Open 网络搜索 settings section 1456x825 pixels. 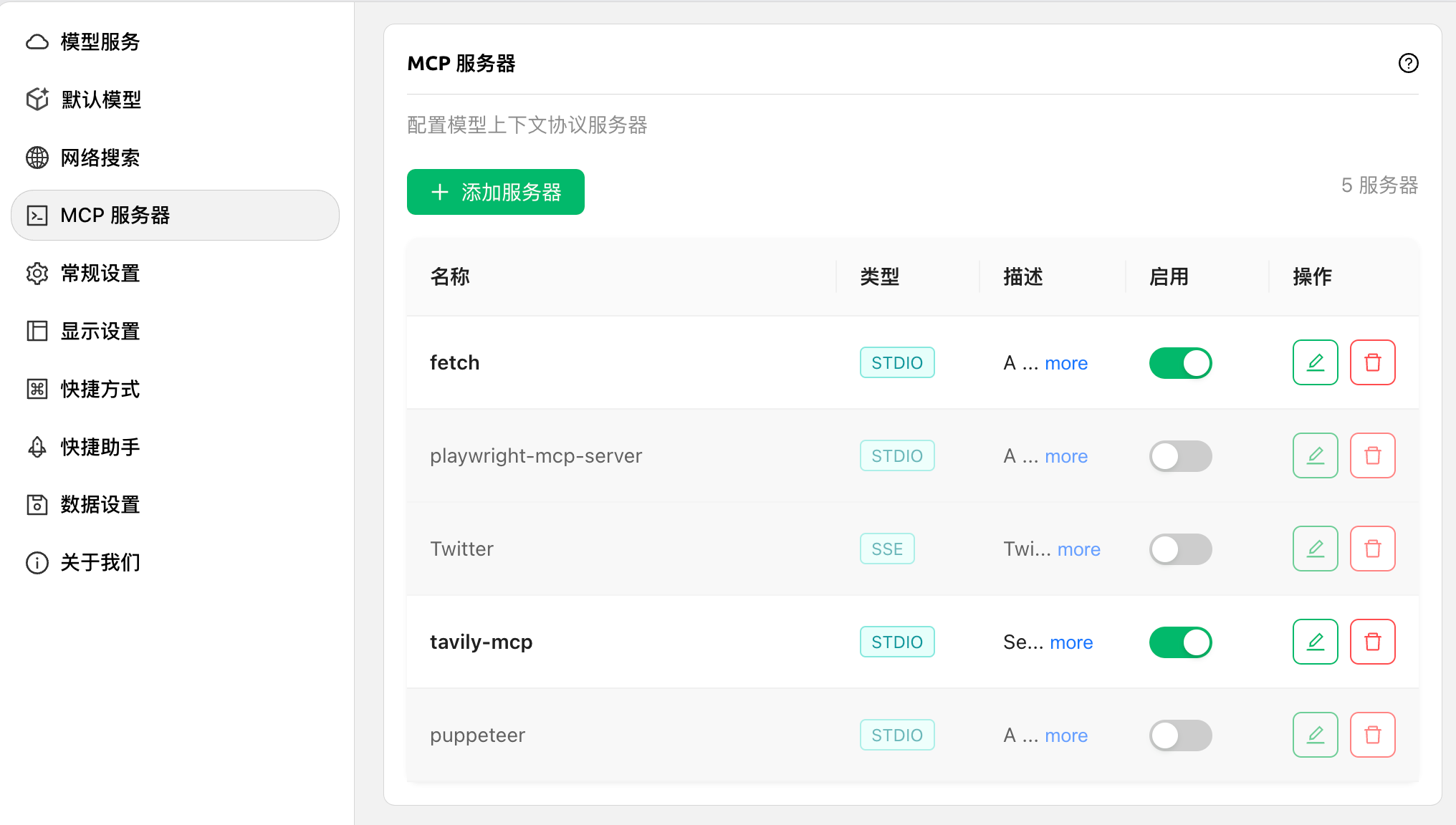coord(175,158)
